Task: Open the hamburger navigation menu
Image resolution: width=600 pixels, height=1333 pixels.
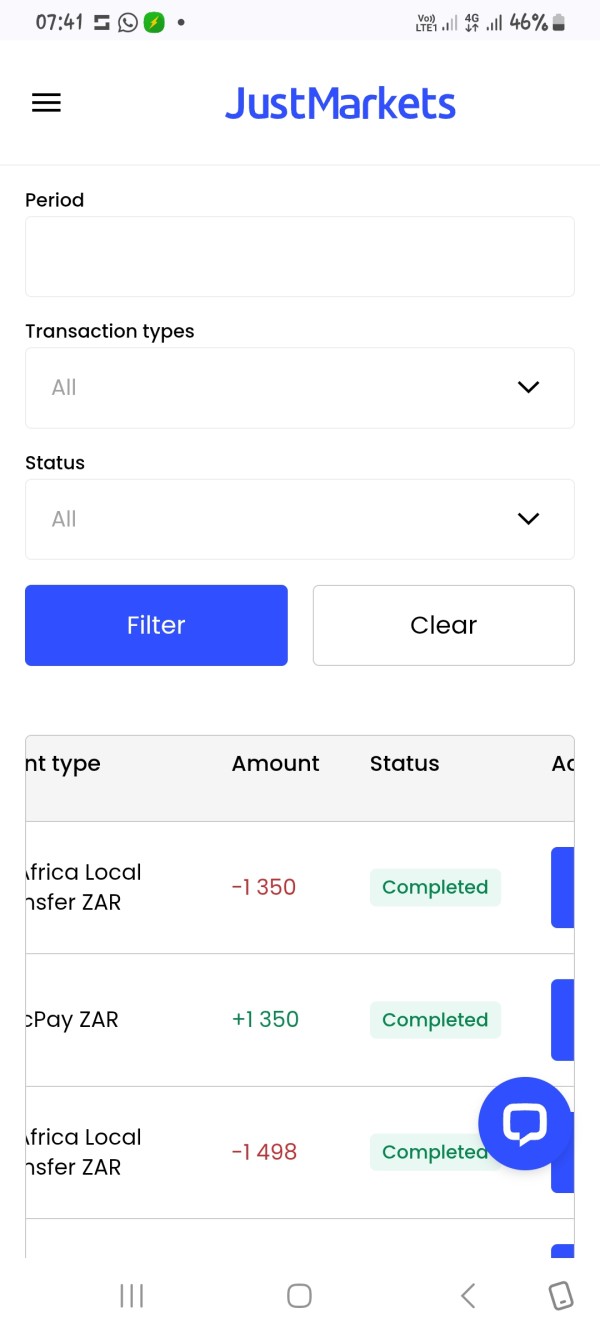Action: (46, 103)
